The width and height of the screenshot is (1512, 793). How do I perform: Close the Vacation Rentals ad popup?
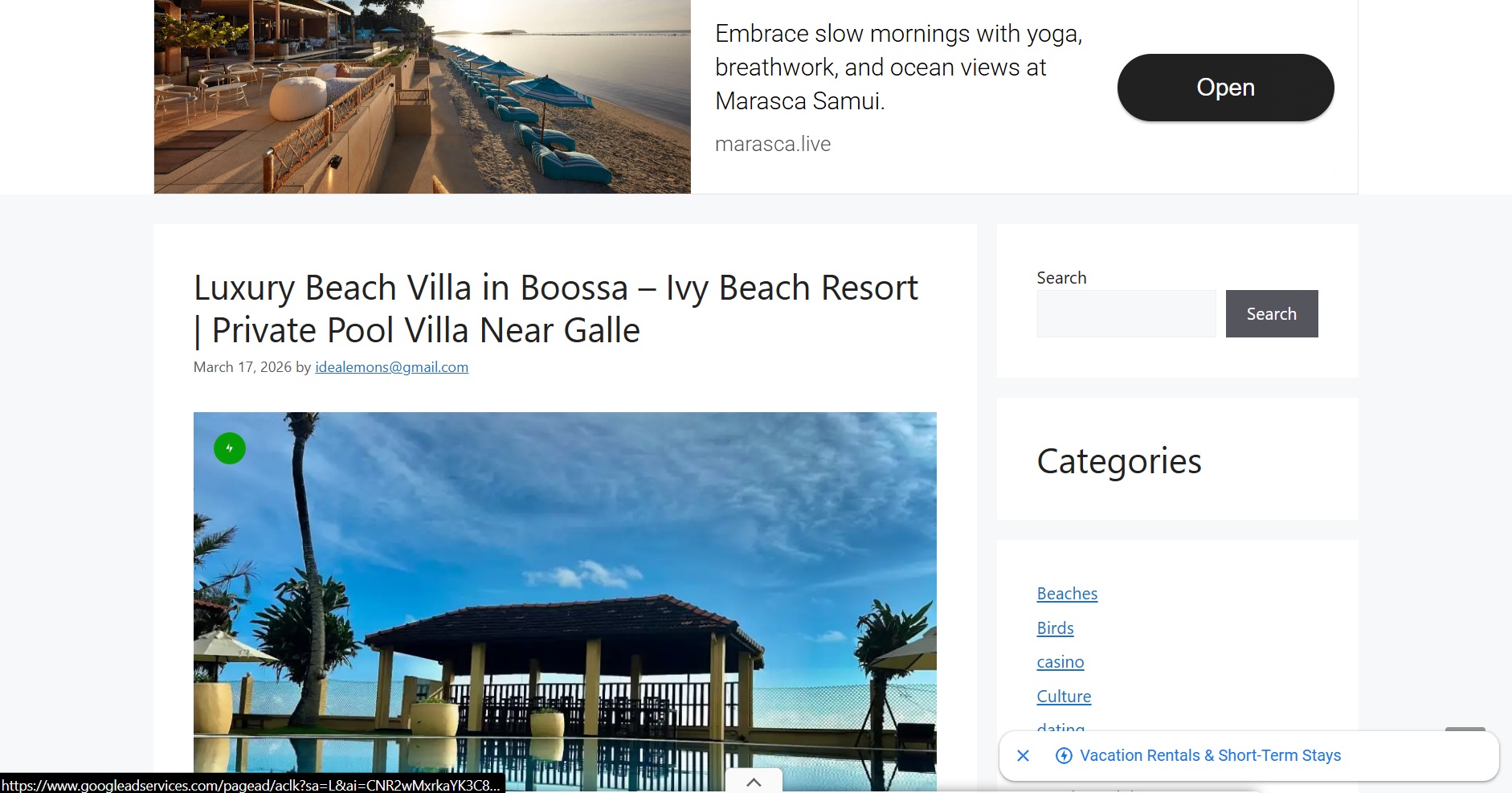tap(1023, 755)
